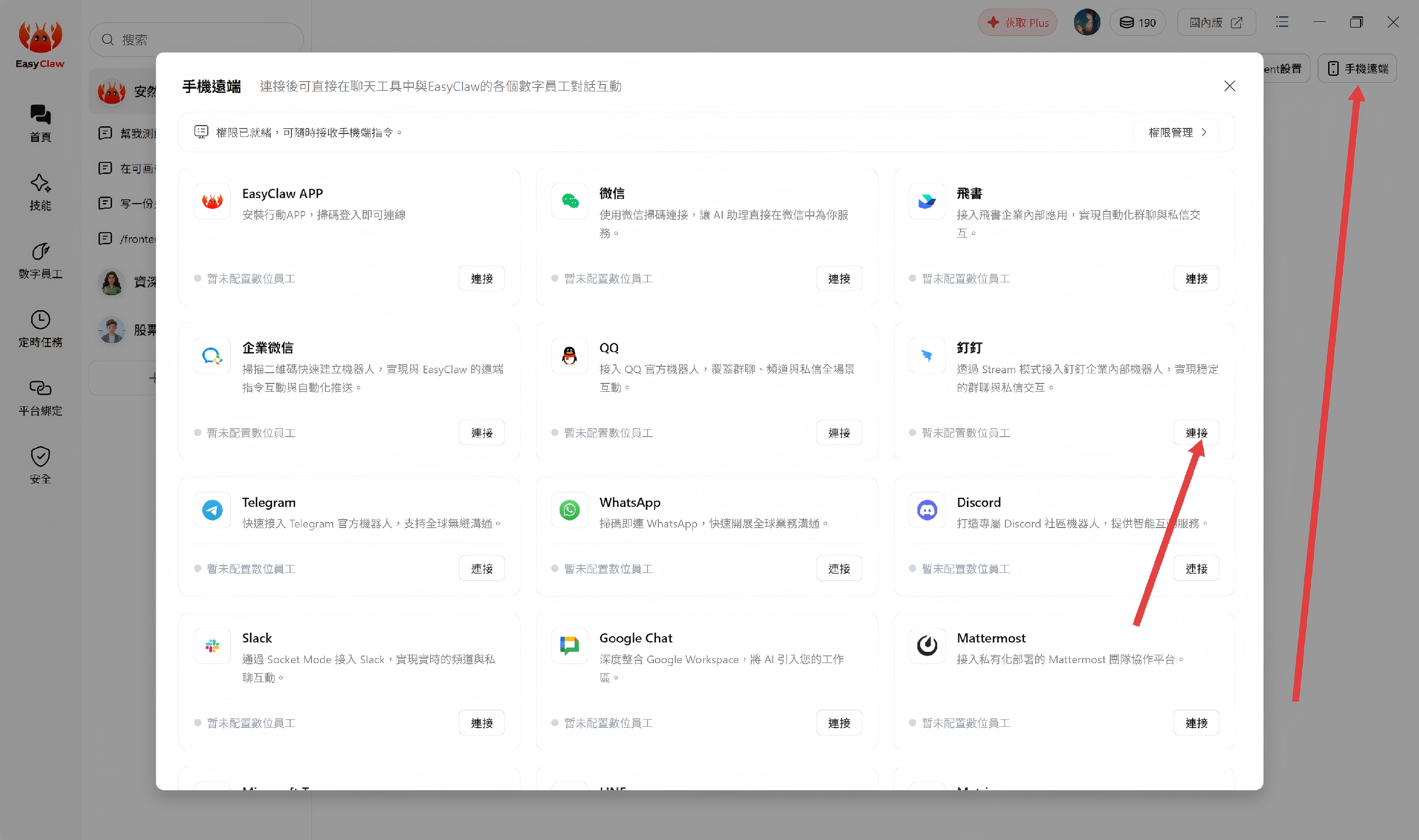Connect the QQ channel

[839, 433]
